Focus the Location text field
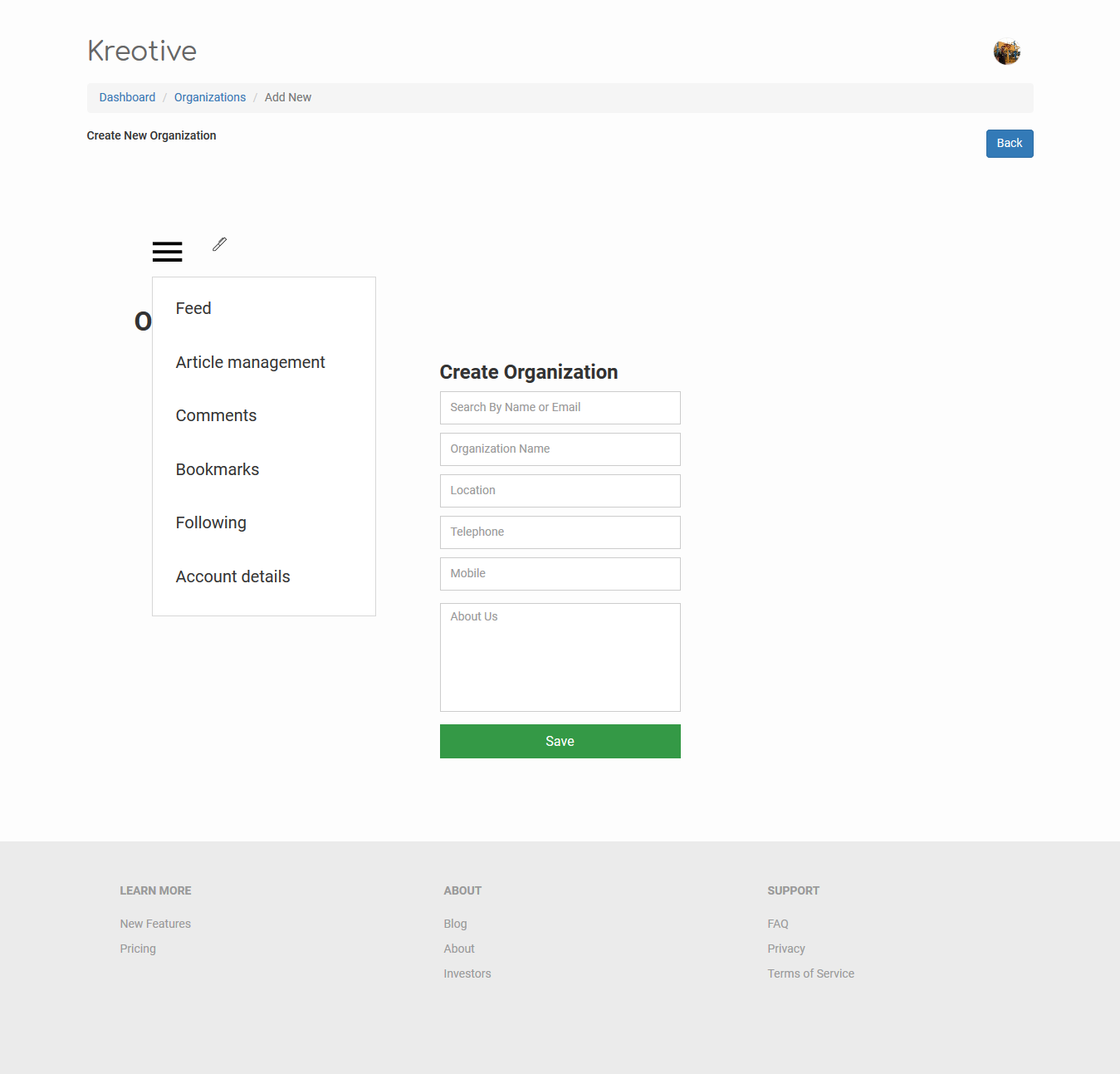Viewport: 1120px width, 1074px height. click(560, 491)
